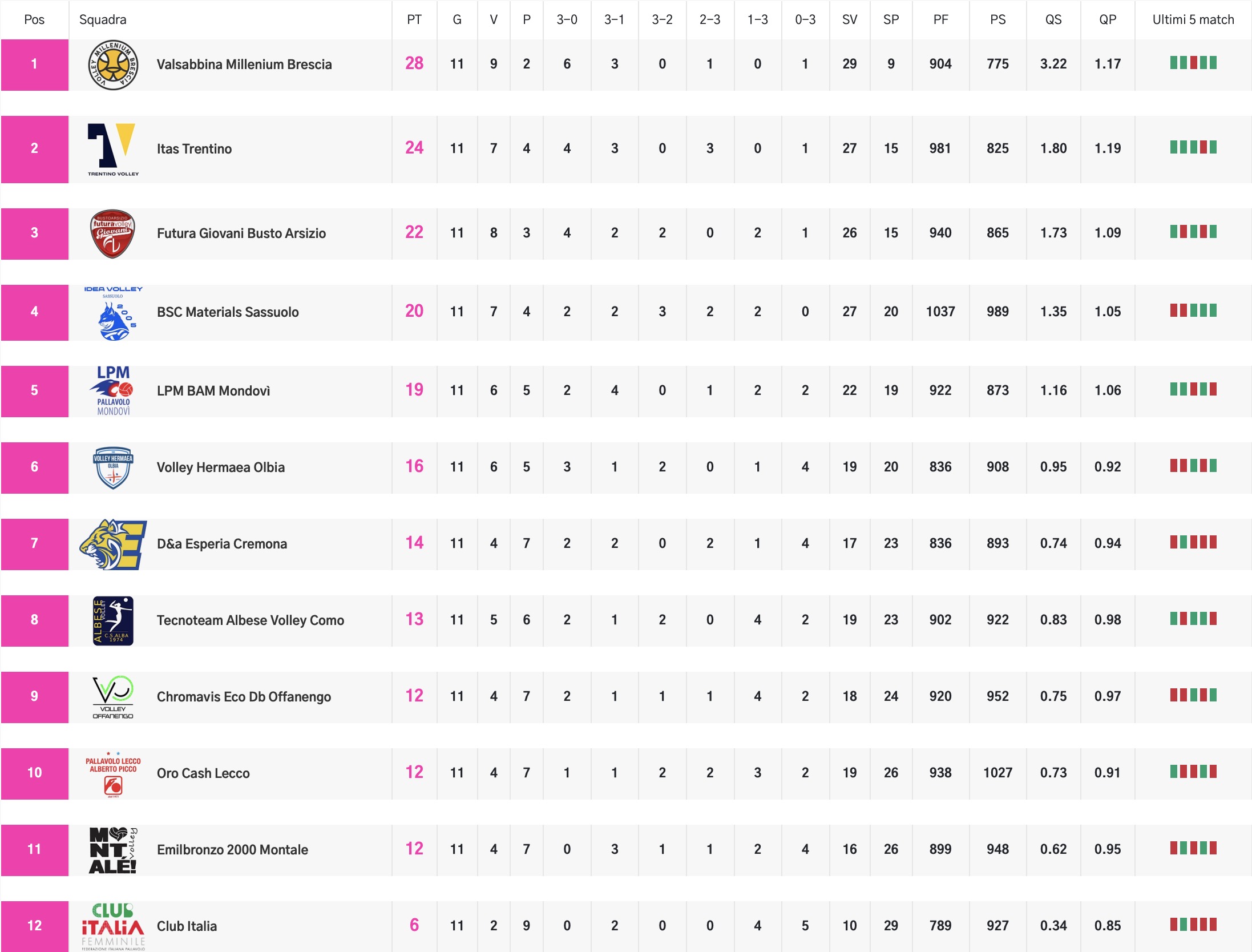Click the Volley Offanengo logo

click(113, 697)
